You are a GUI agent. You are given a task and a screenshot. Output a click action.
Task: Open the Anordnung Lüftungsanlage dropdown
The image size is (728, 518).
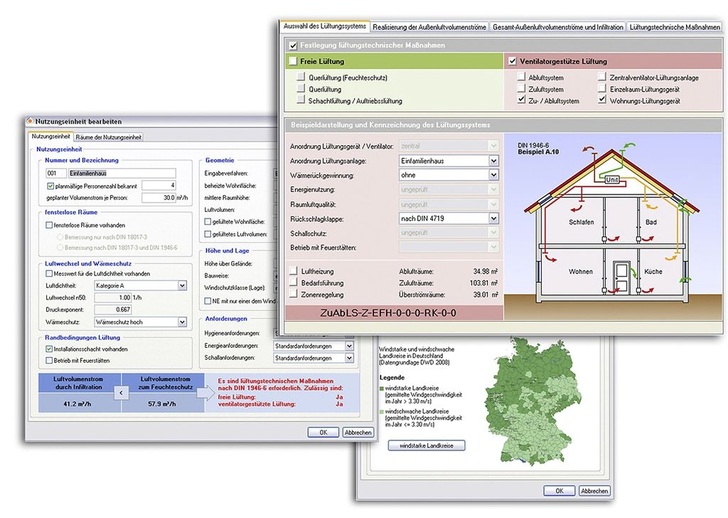pos(492,160)
